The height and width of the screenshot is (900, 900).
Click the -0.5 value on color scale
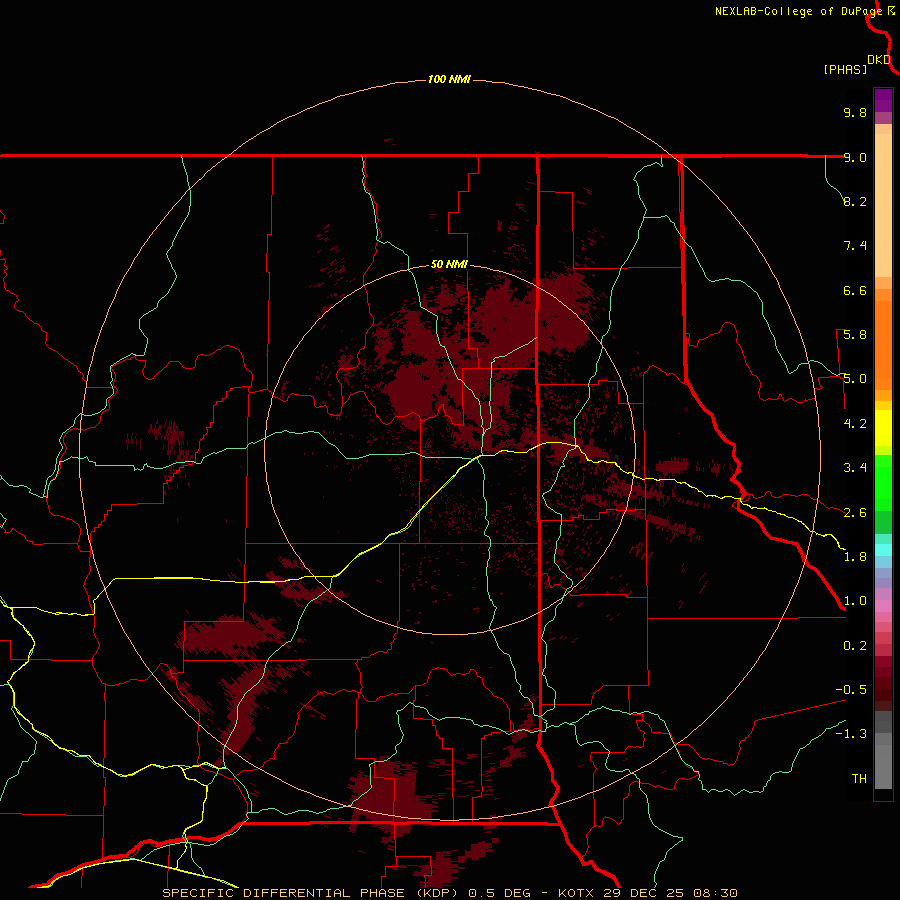(851, 690)
